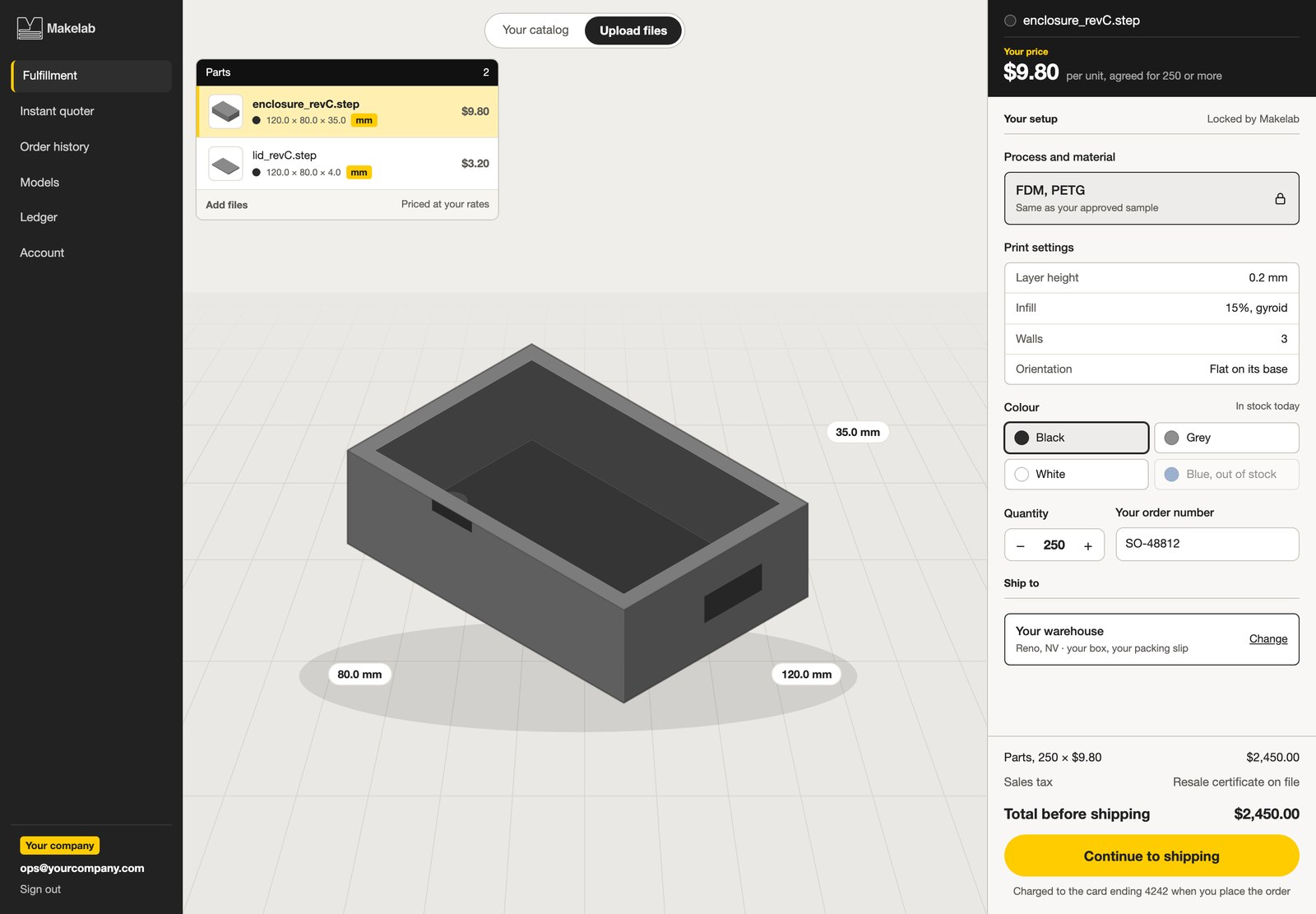Switch to the Your catalog tab
This screenshot has width=1316, height=914.
(x=535, y=30)
